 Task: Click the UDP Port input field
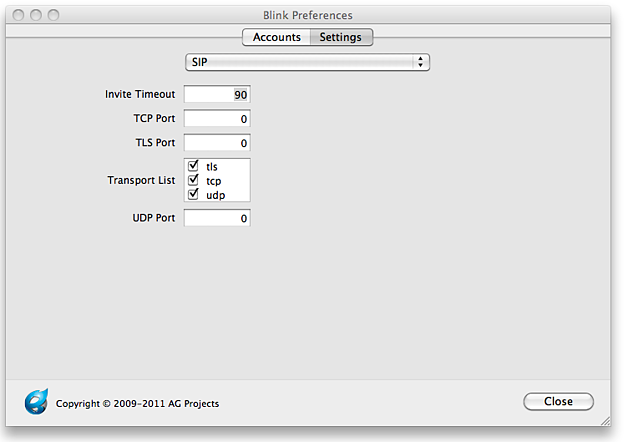217,218
